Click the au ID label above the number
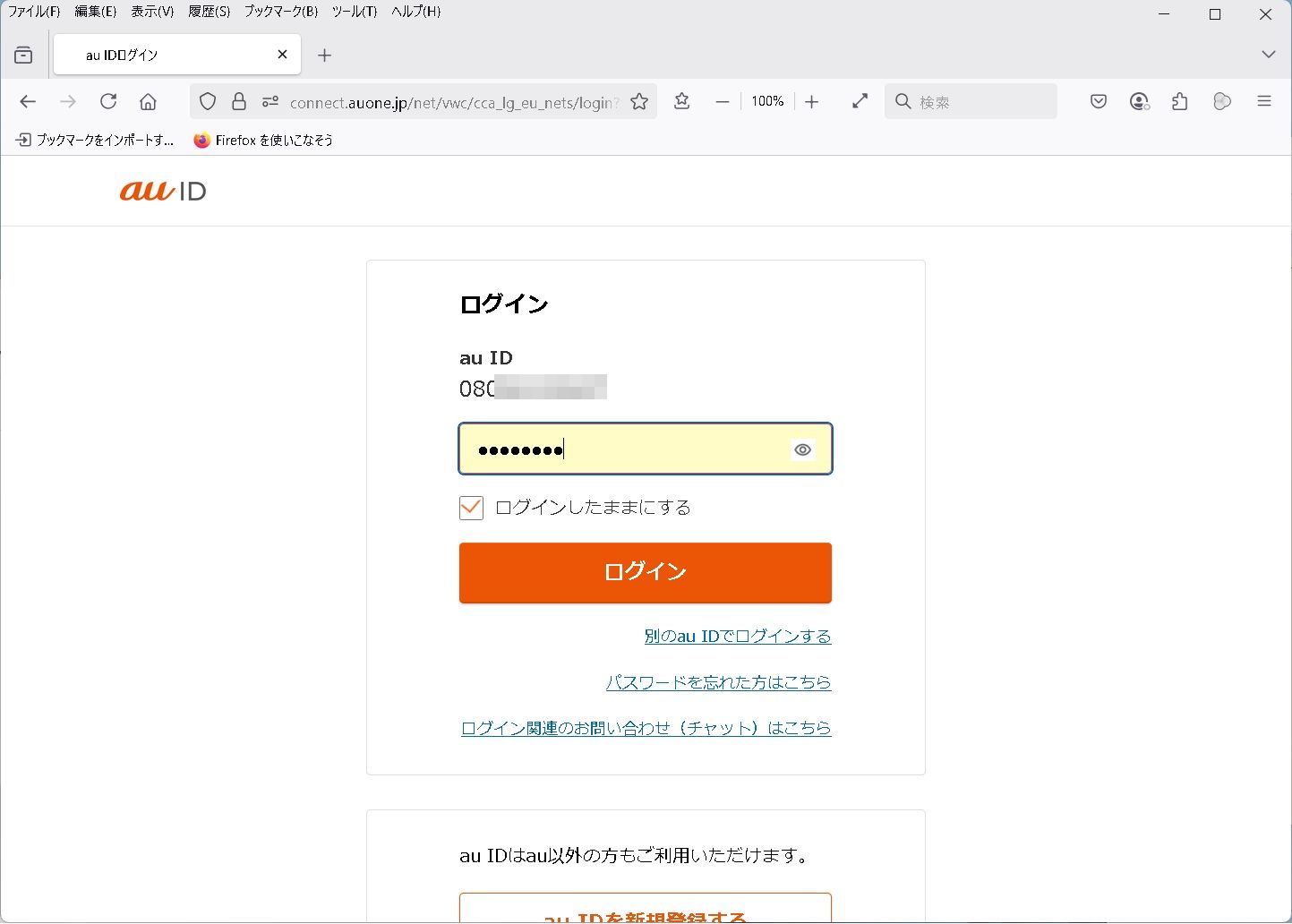Screen dimensions: 1292x924 486,358
